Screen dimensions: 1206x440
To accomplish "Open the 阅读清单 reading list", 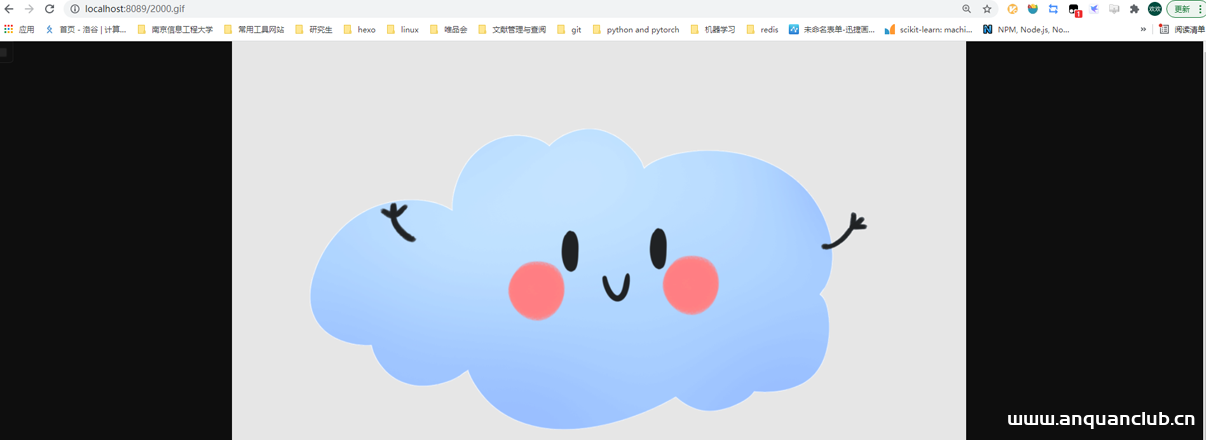I will (x=1181, y=30).
